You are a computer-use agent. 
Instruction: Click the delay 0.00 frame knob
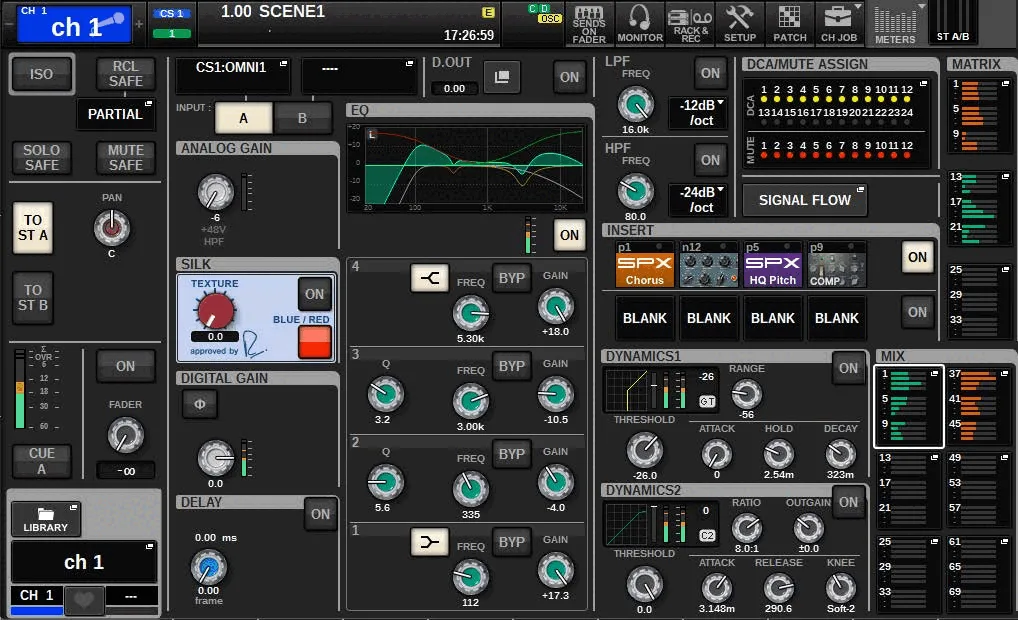point(208,567)
